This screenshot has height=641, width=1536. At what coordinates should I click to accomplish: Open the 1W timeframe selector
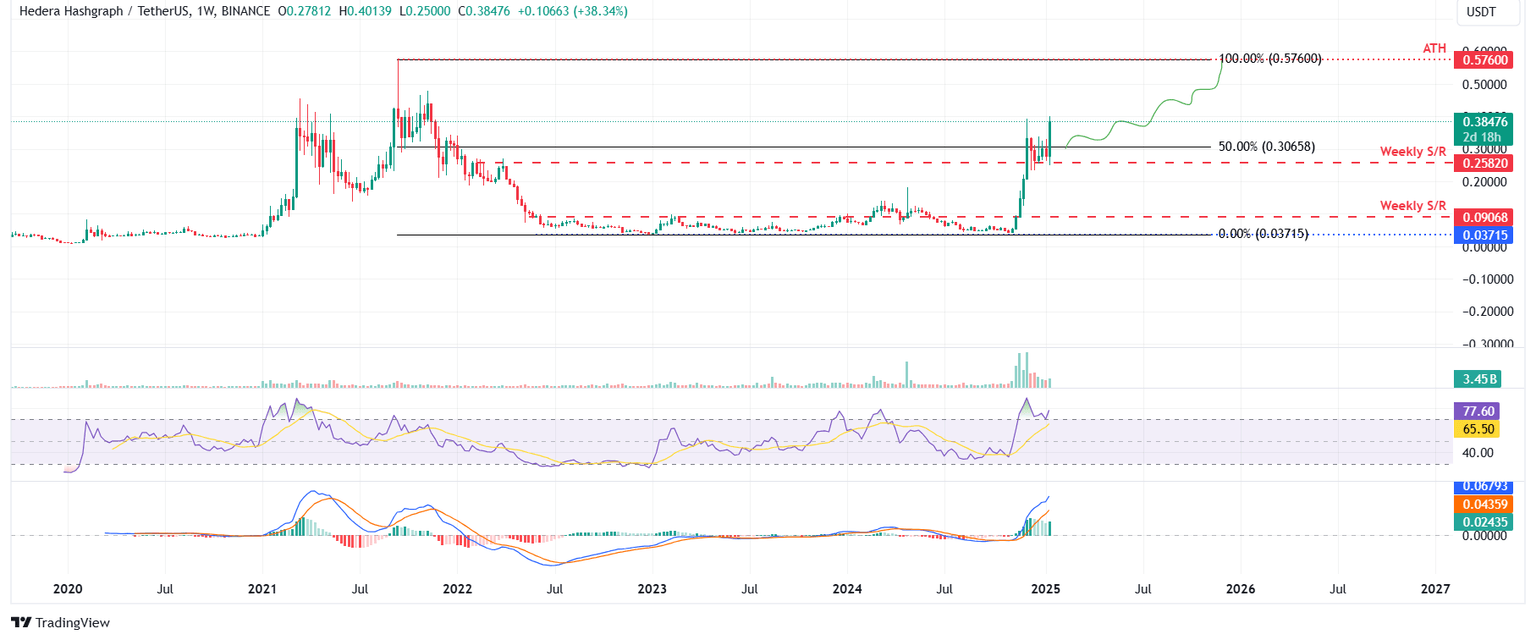point(205,11)
